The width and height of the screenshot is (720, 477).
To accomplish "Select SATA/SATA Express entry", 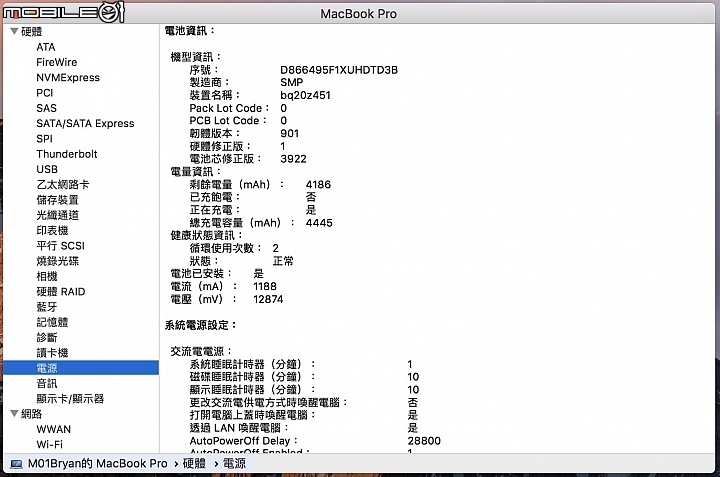I will (x=85, y=123).
